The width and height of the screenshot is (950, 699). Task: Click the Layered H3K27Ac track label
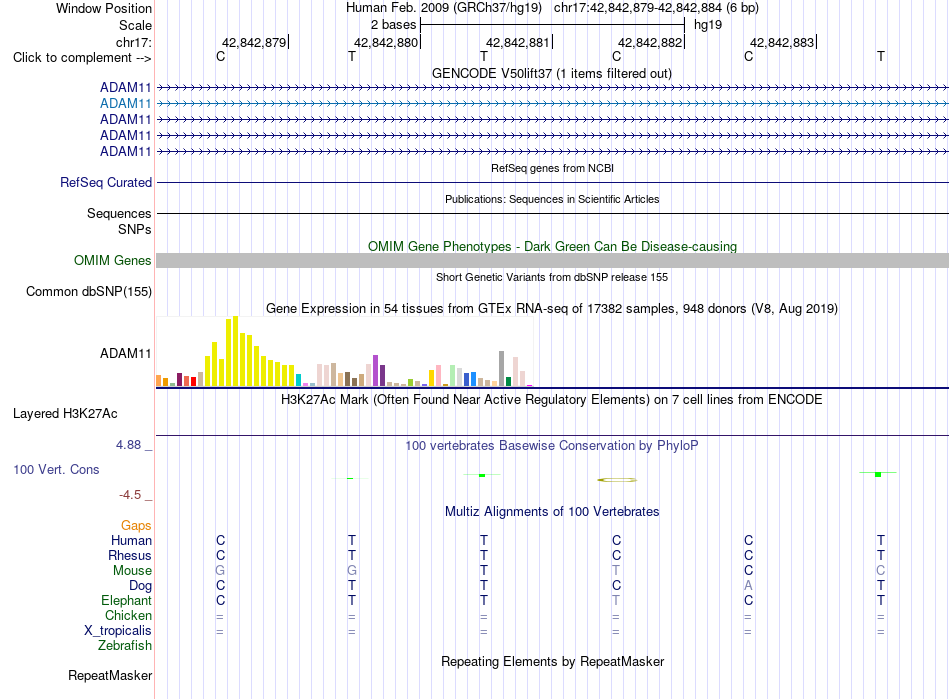pos(65,414)
